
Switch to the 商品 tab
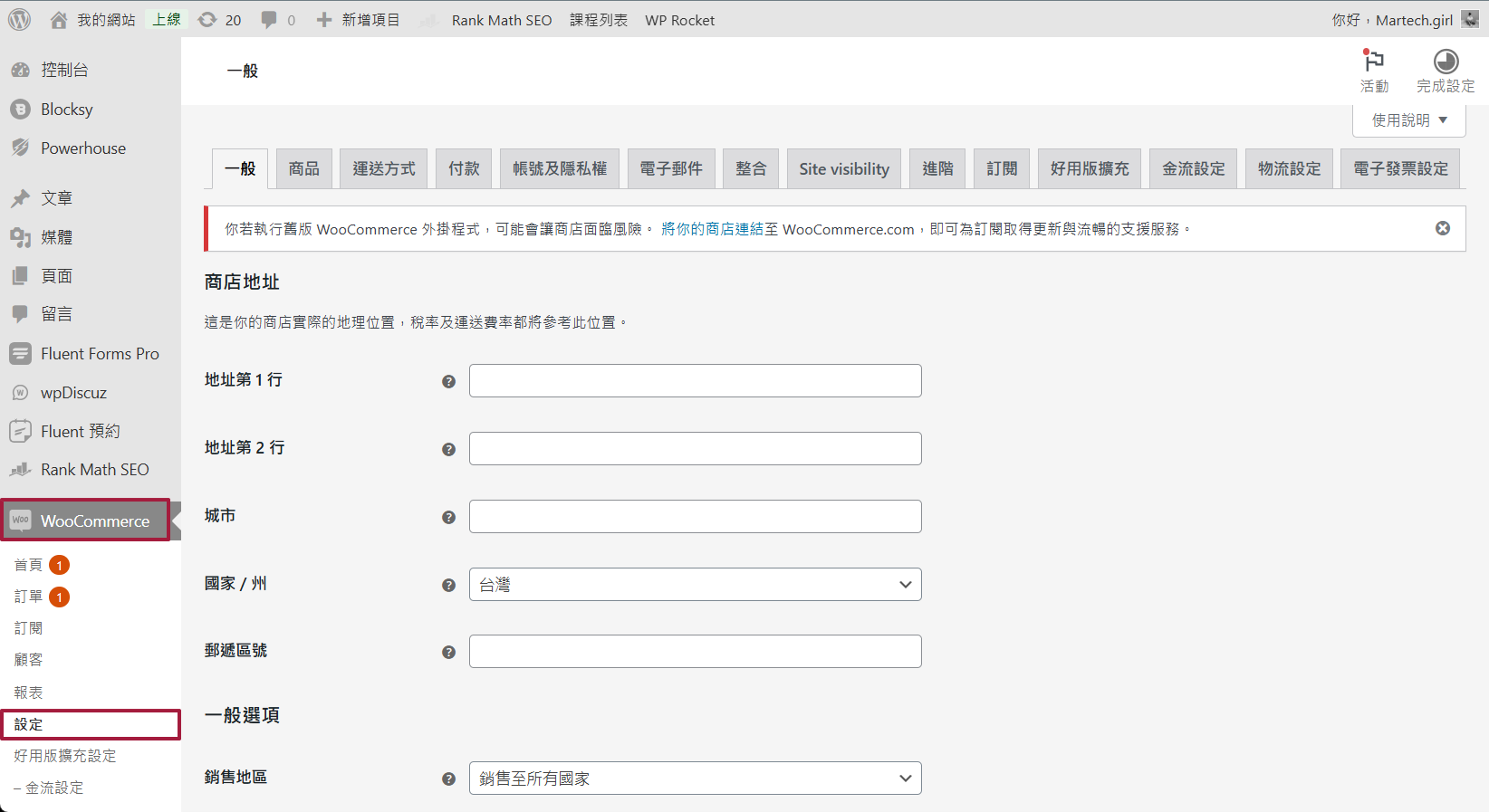click(x=304, y=168)
